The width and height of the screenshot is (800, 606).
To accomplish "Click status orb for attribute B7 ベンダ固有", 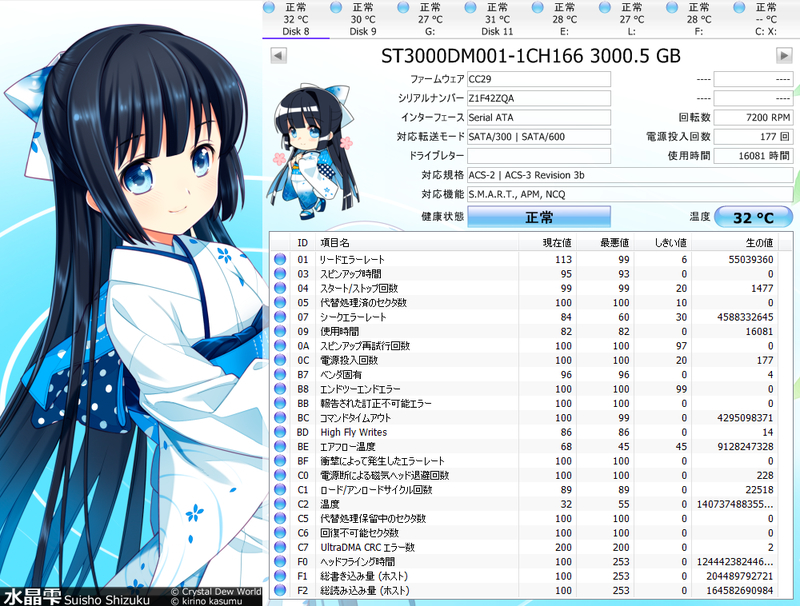I will 280,374.
